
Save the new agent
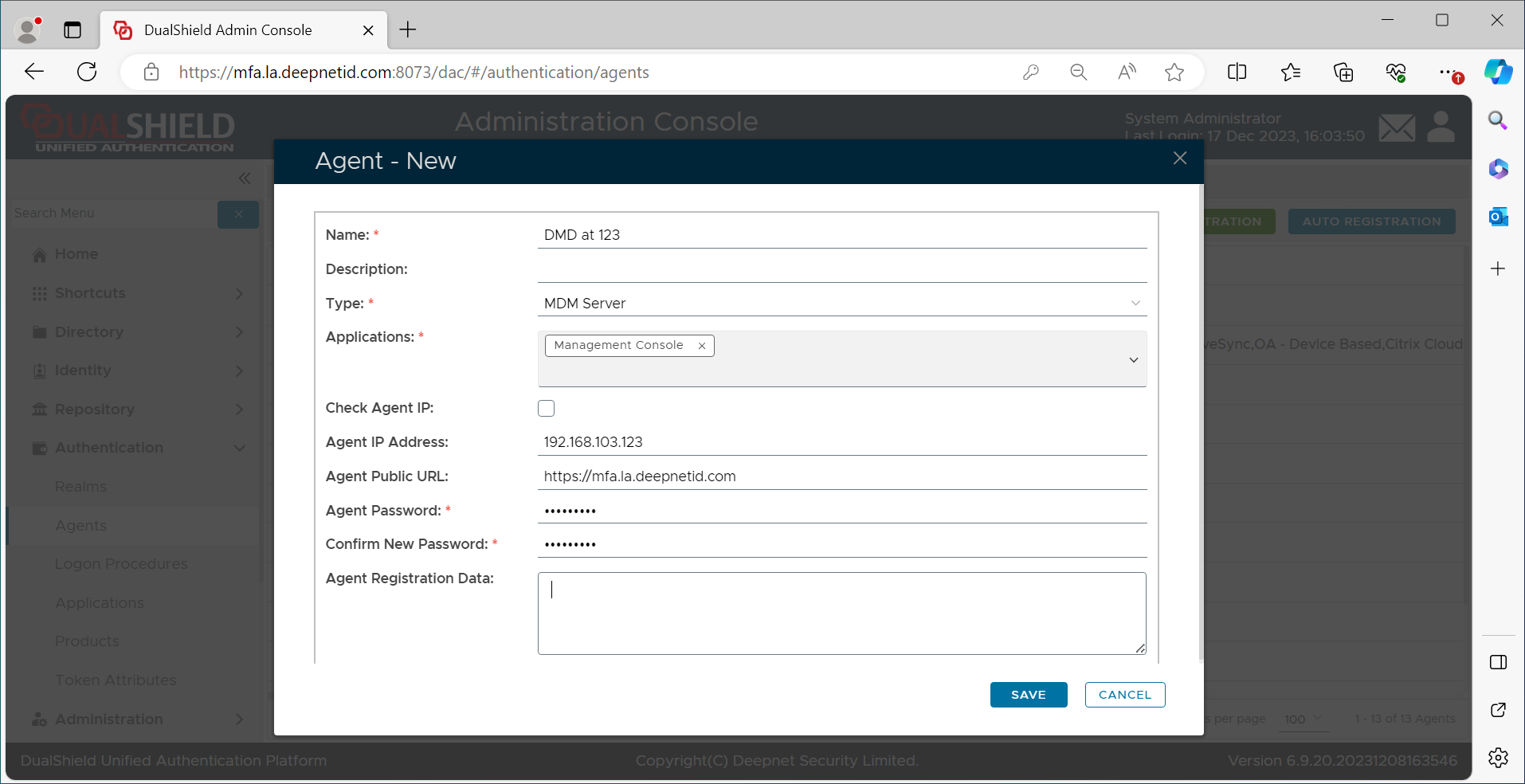(1028, 695)
